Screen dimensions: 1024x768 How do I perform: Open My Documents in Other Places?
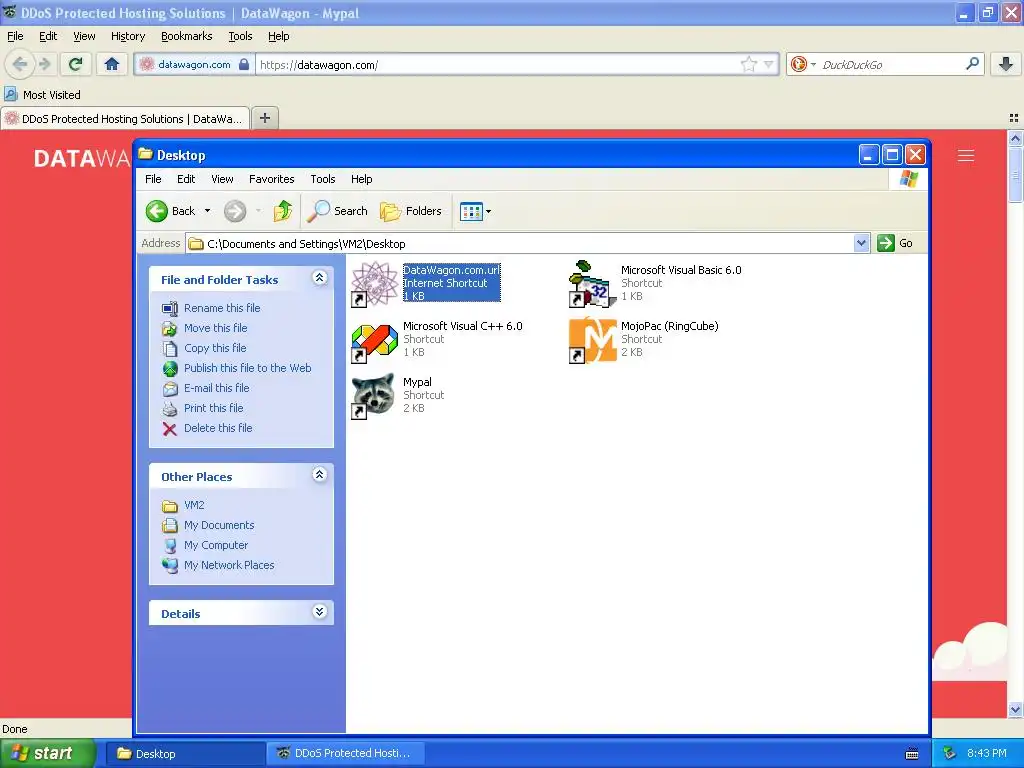[219, 525]
